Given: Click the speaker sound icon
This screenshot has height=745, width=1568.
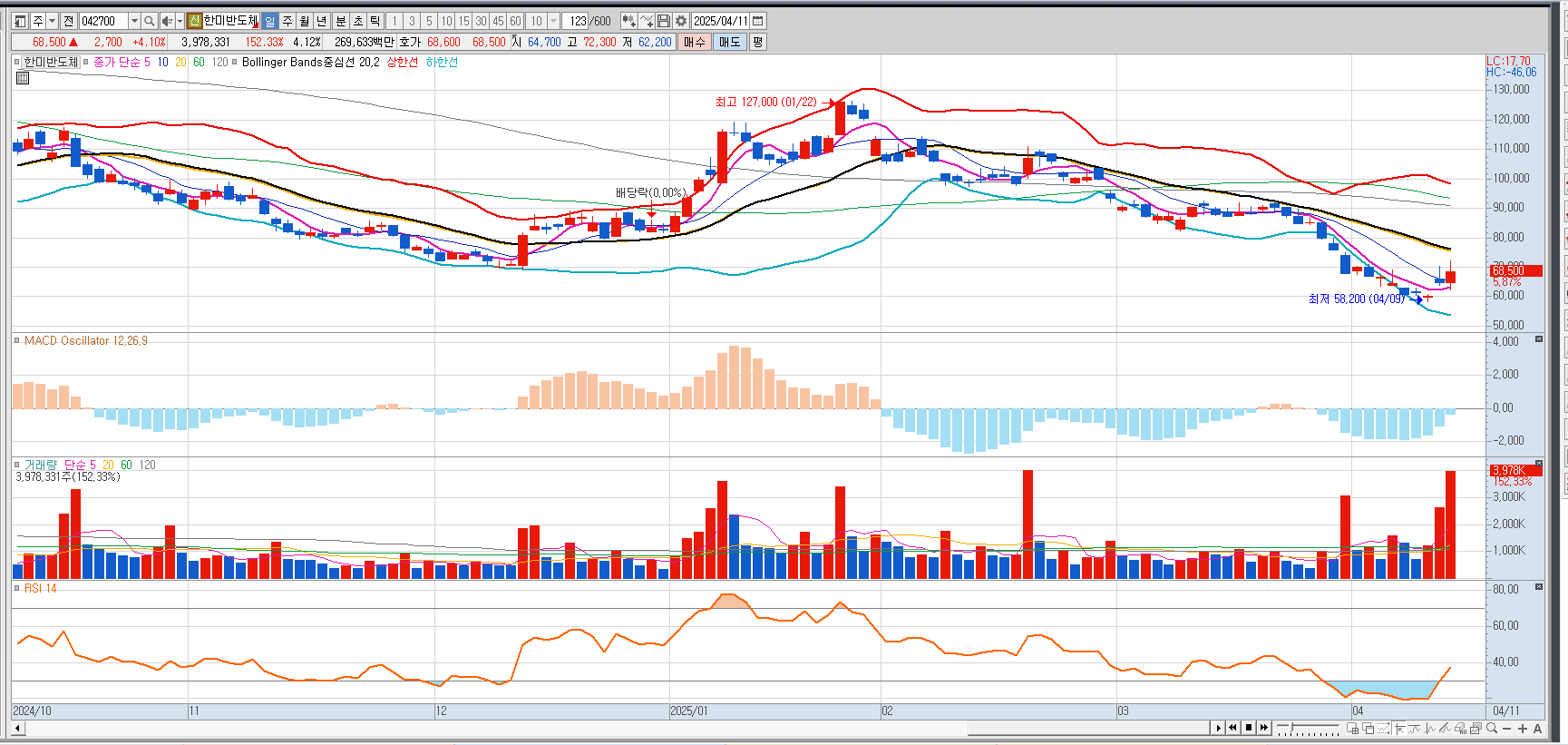Looking at the screenshot, I should tap(167, 21).
